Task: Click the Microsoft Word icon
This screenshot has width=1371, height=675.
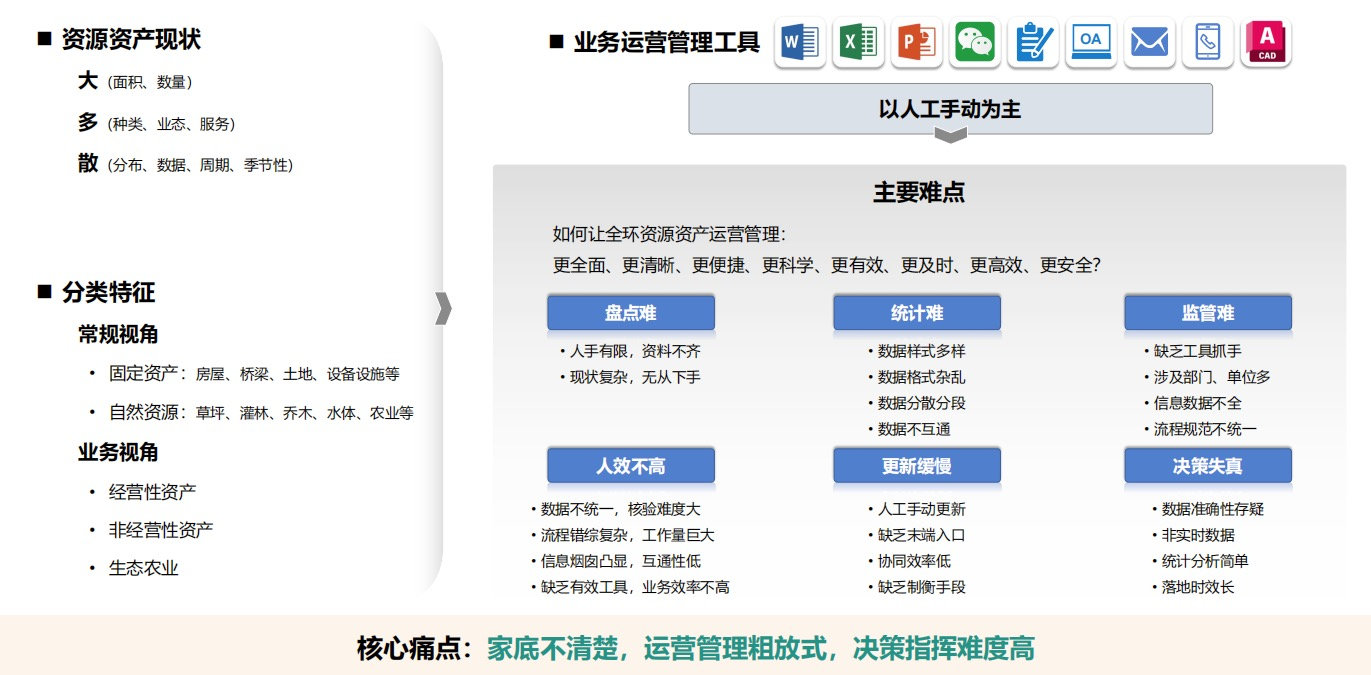Action: 800,42
